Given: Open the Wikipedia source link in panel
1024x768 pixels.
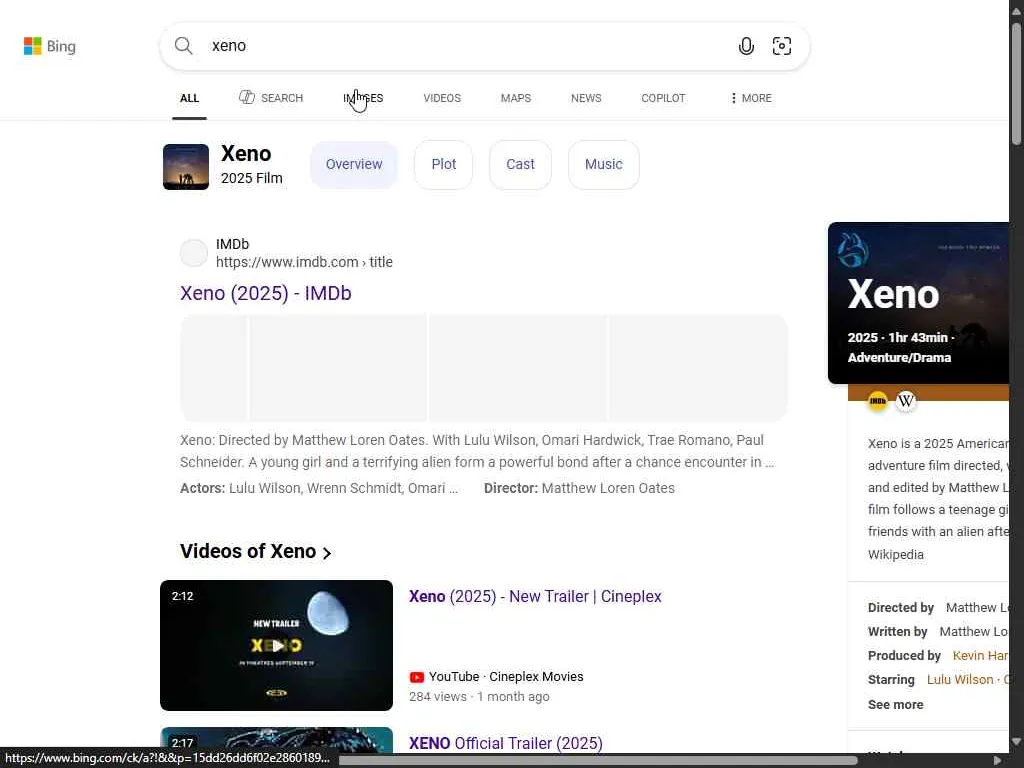Looking at the screenshot, I should click(895, 554).
